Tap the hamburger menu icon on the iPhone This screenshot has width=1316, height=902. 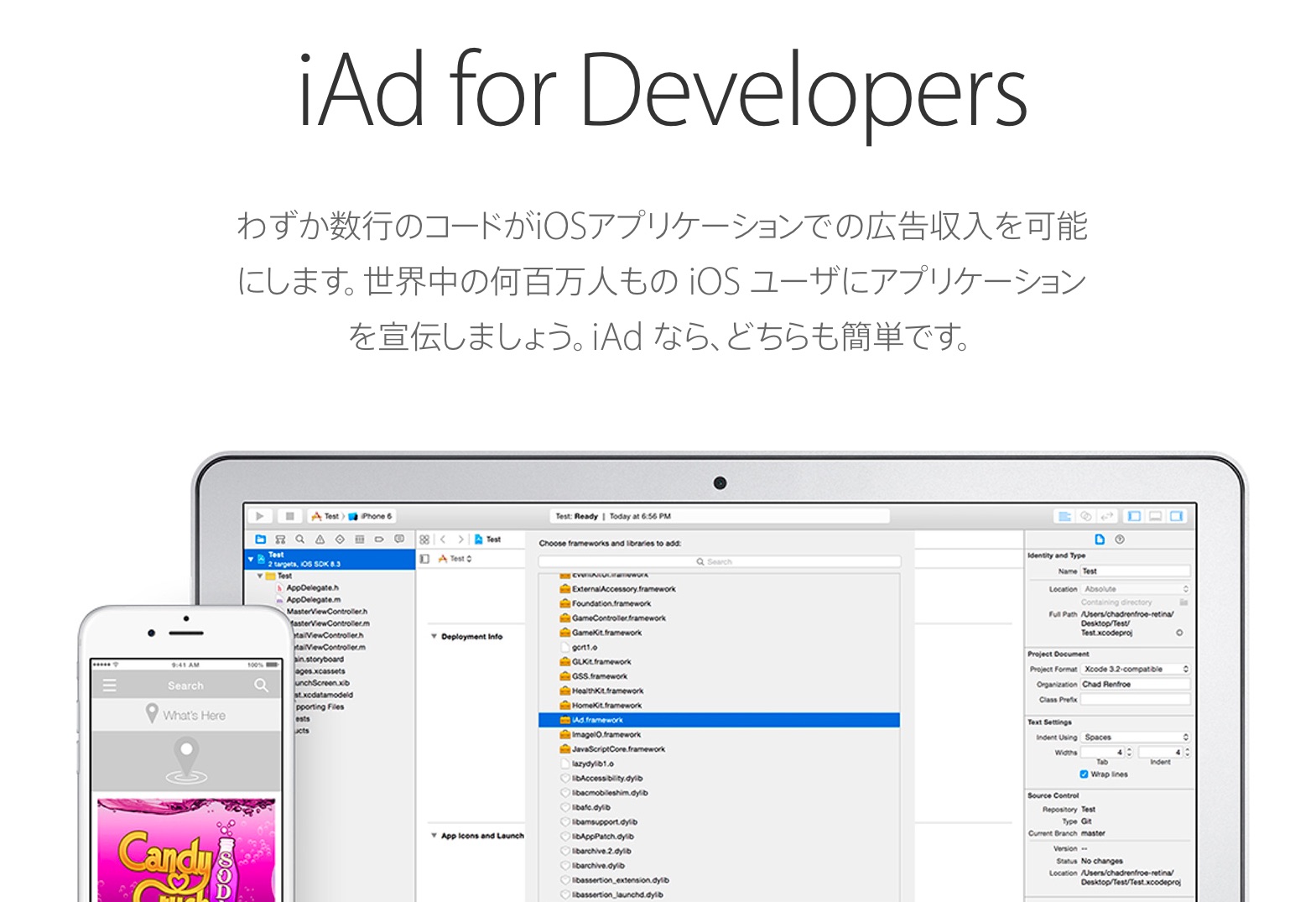pyautogui.click(x=109, y=686)
